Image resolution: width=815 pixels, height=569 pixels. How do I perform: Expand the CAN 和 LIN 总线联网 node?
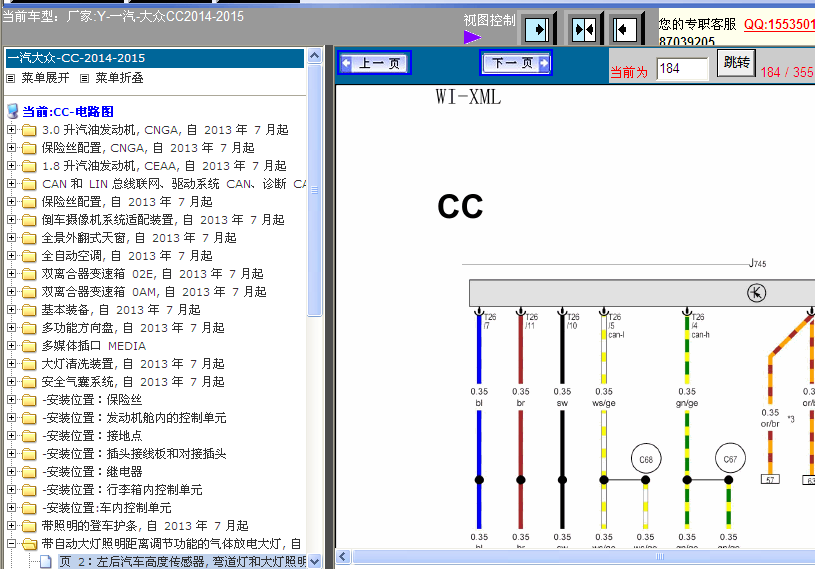coord(11,183)
